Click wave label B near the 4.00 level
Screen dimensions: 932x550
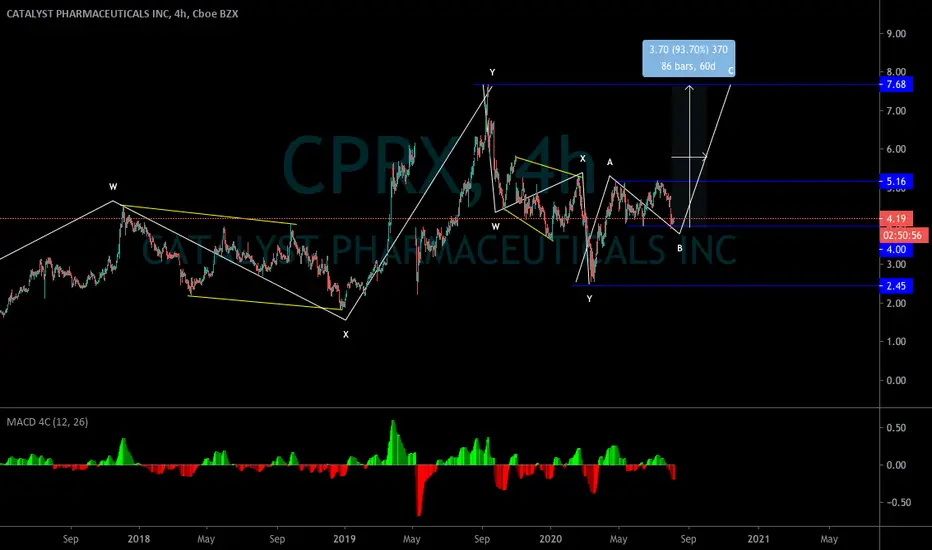pyautogui.click(x=680, y=249)
